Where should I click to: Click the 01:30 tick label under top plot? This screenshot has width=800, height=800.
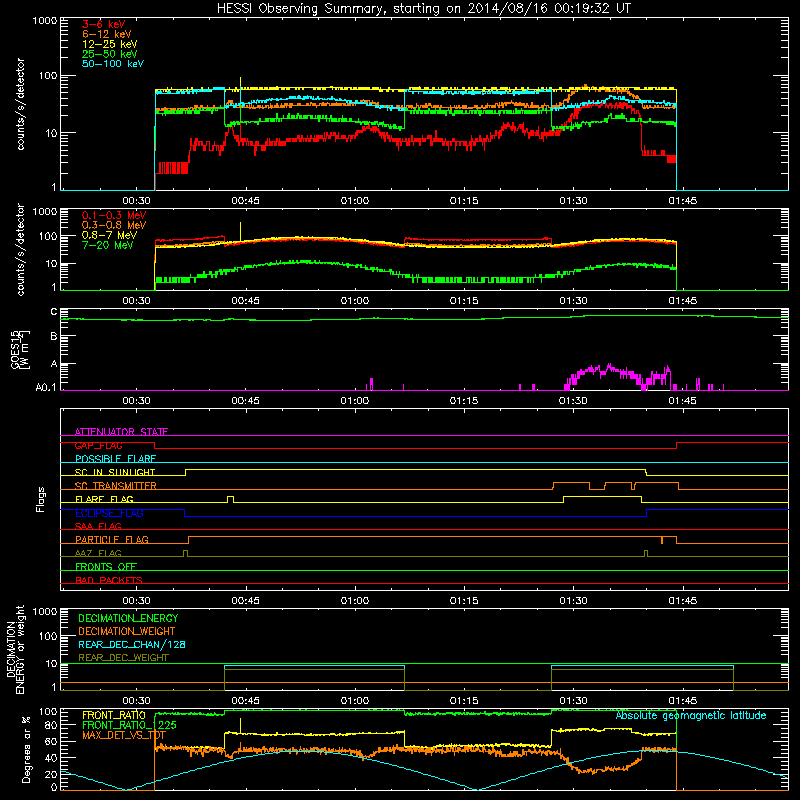pos(573,201)
